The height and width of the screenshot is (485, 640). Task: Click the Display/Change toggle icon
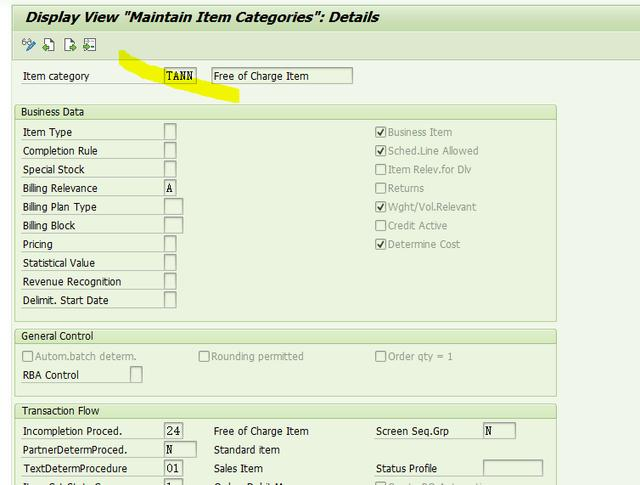[28, 45]
